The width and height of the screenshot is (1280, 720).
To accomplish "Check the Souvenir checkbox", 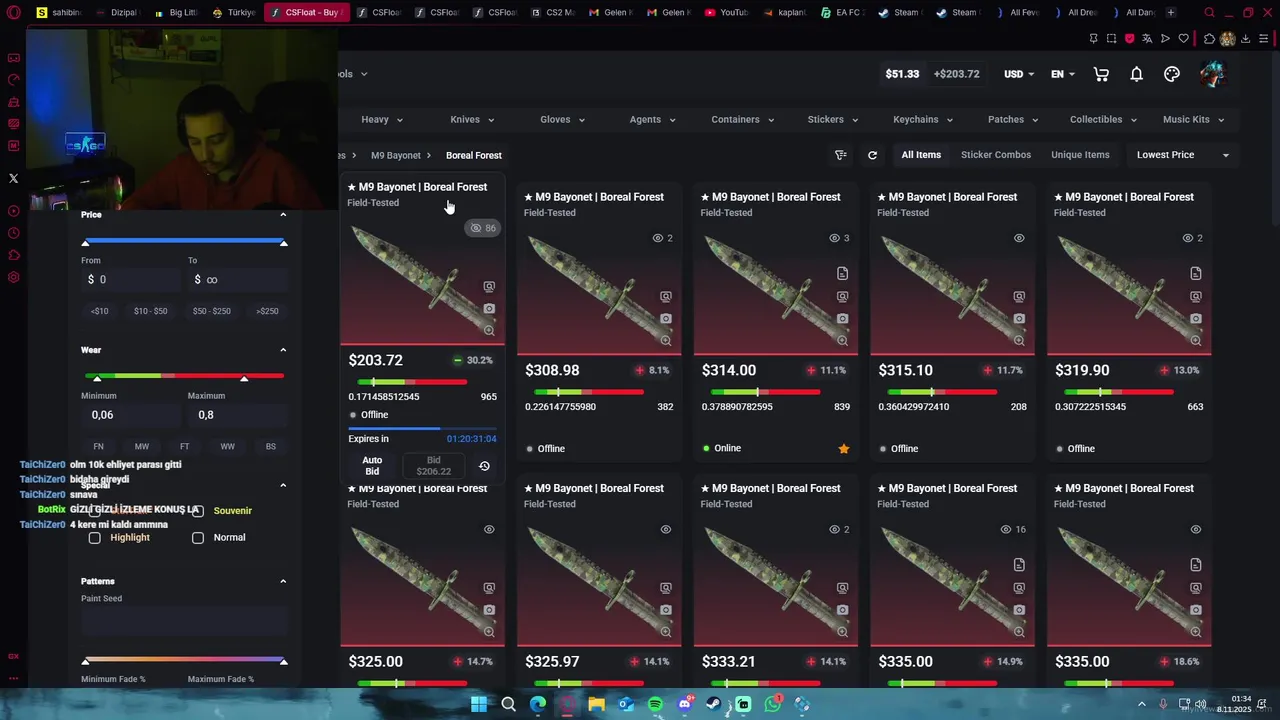I will click(x=198, y=511).
